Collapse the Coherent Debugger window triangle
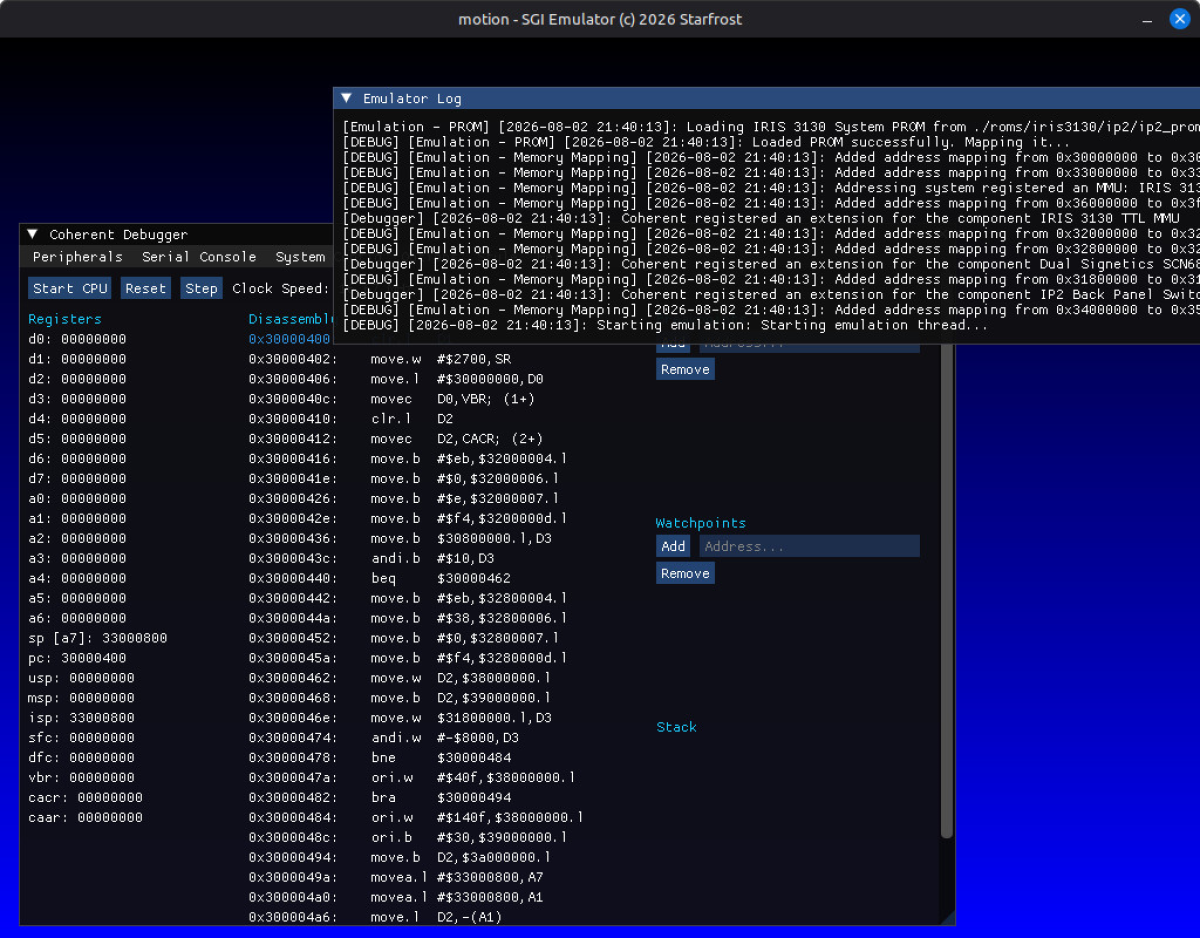Image resolution: width=1200 pixels, height=938 pixels. click(x=33, y=235)
